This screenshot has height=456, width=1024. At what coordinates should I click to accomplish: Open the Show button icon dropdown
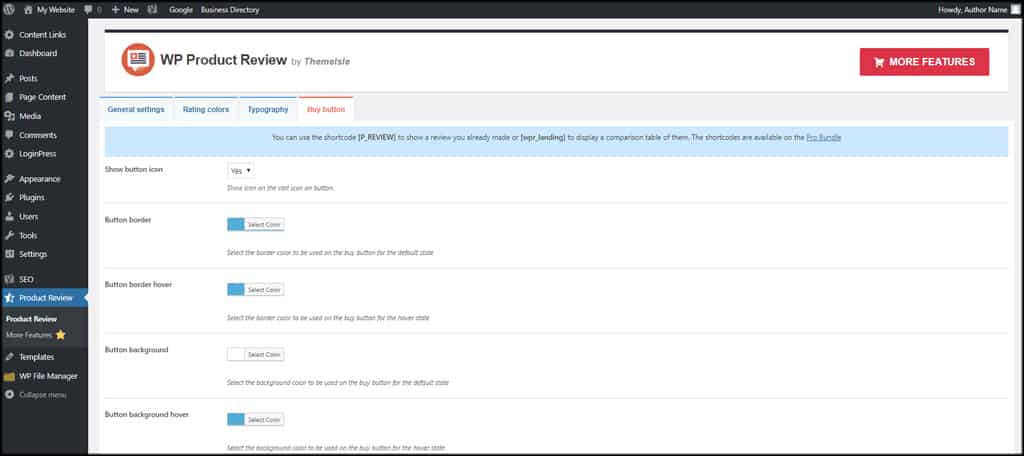tap(241, 171)
